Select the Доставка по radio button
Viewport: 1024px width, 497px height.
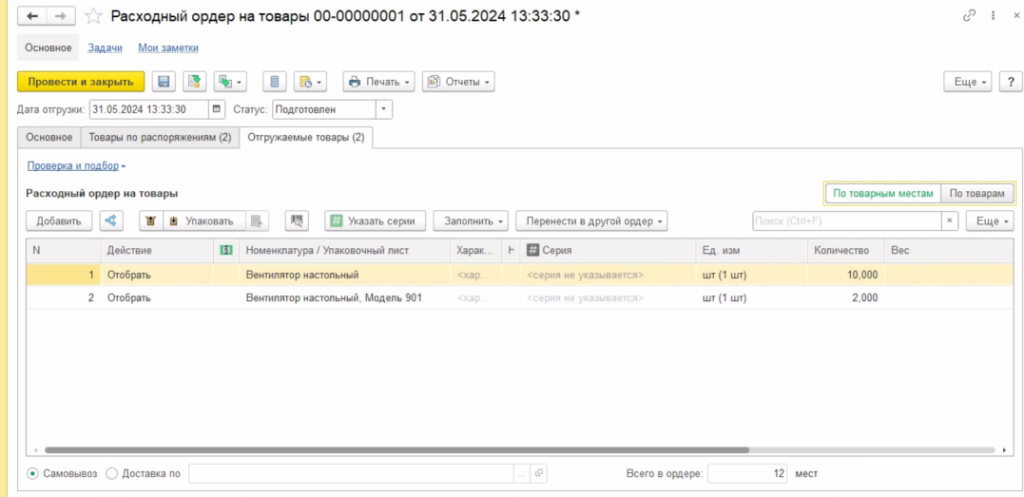tap(111, 474)
